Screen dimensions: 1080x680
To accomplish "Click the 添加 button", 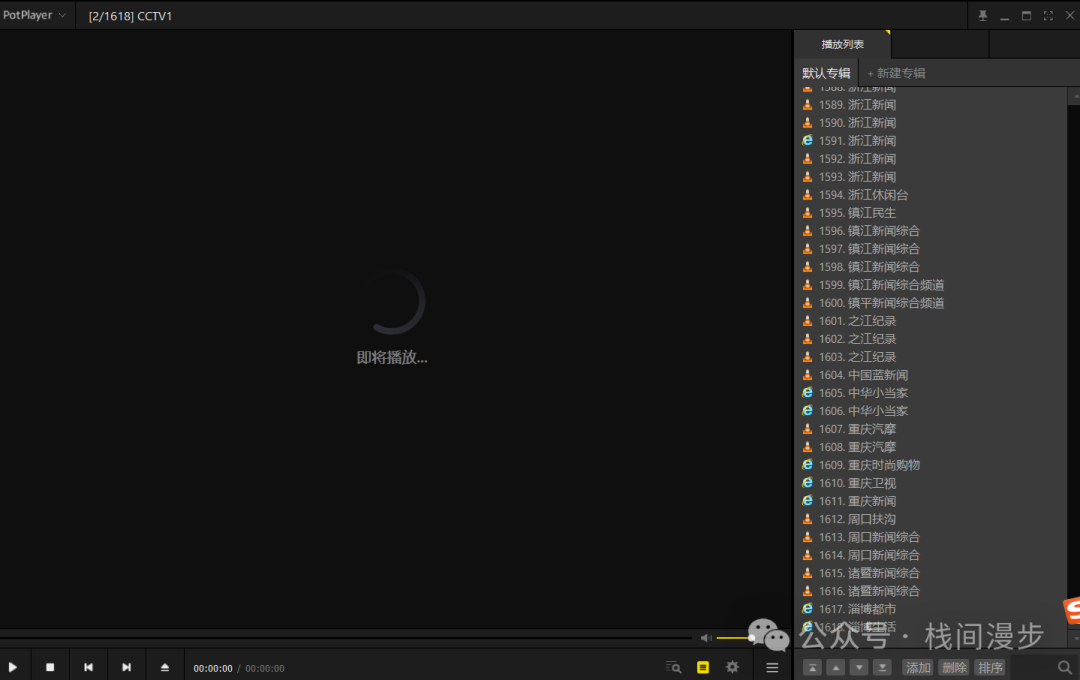I will click(918, 668).
